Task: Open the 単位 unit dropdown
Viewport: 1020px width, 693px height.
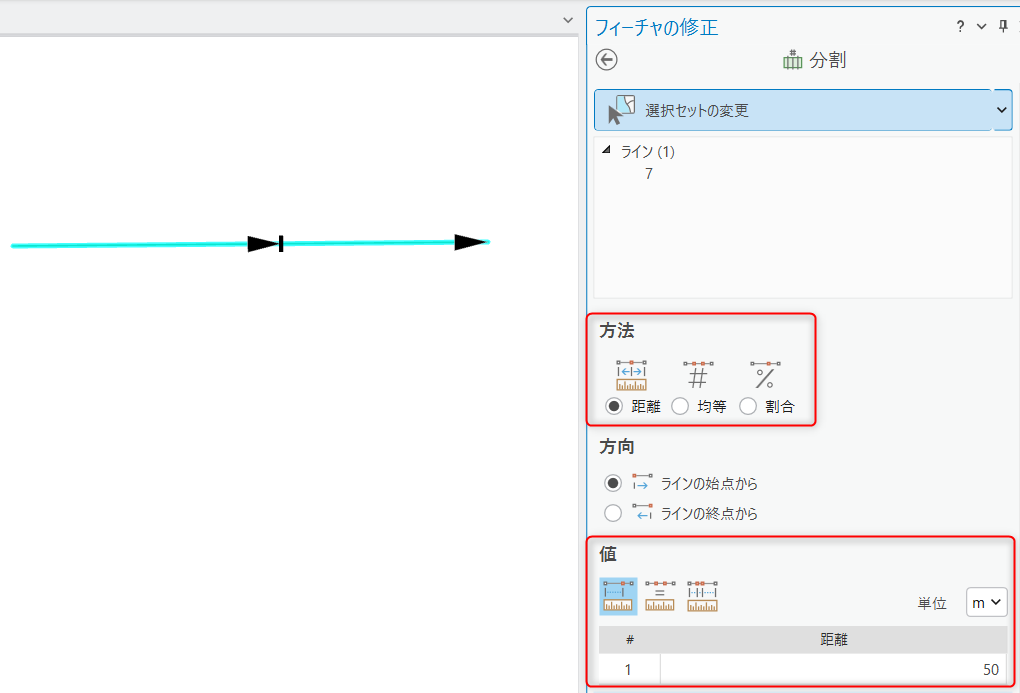Action: [986, 603]
